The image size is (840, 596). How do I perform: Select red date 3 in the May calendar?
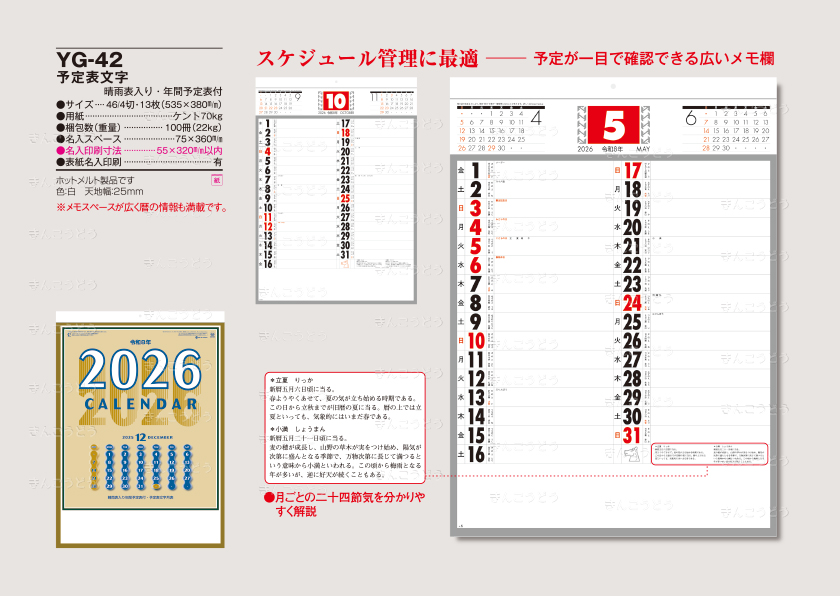point(475,208)
